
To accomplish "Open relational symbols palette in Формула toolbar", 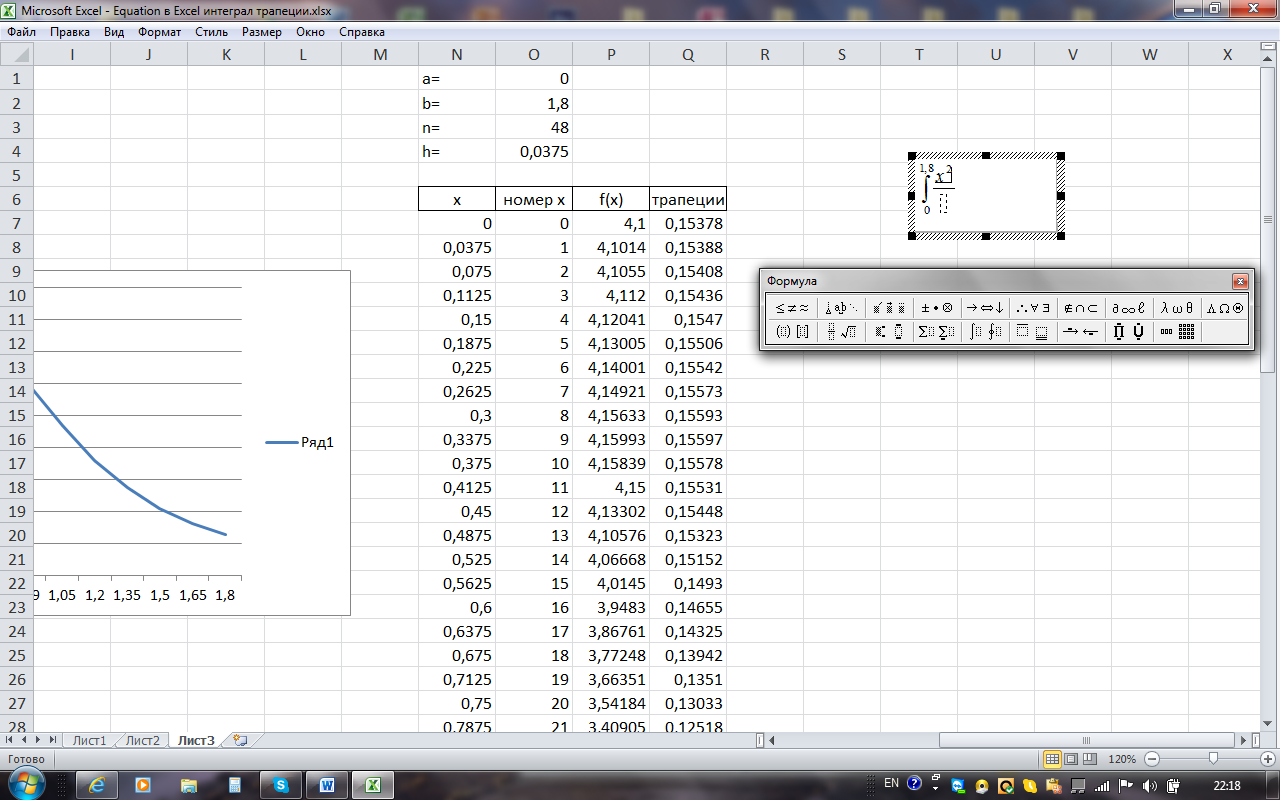I will click(791, 308).
